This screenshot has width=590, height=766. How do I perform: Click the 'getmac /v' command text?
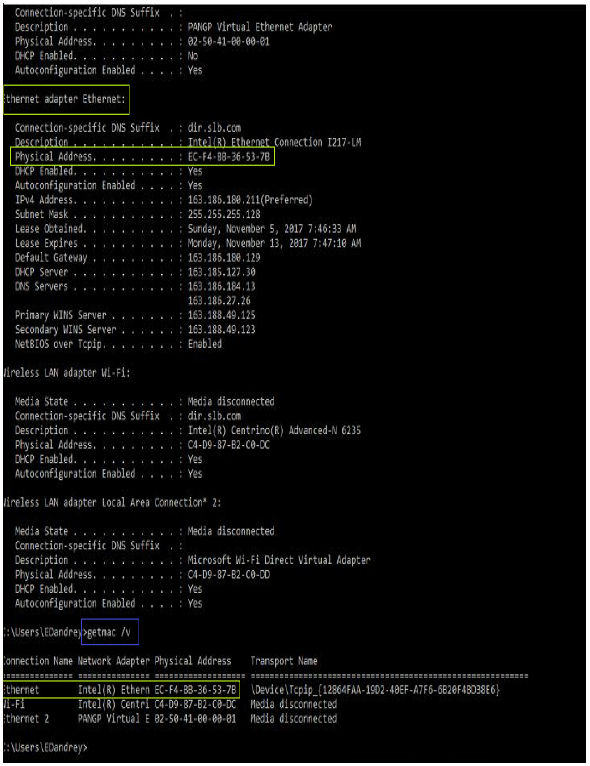[x=109, y=632]
